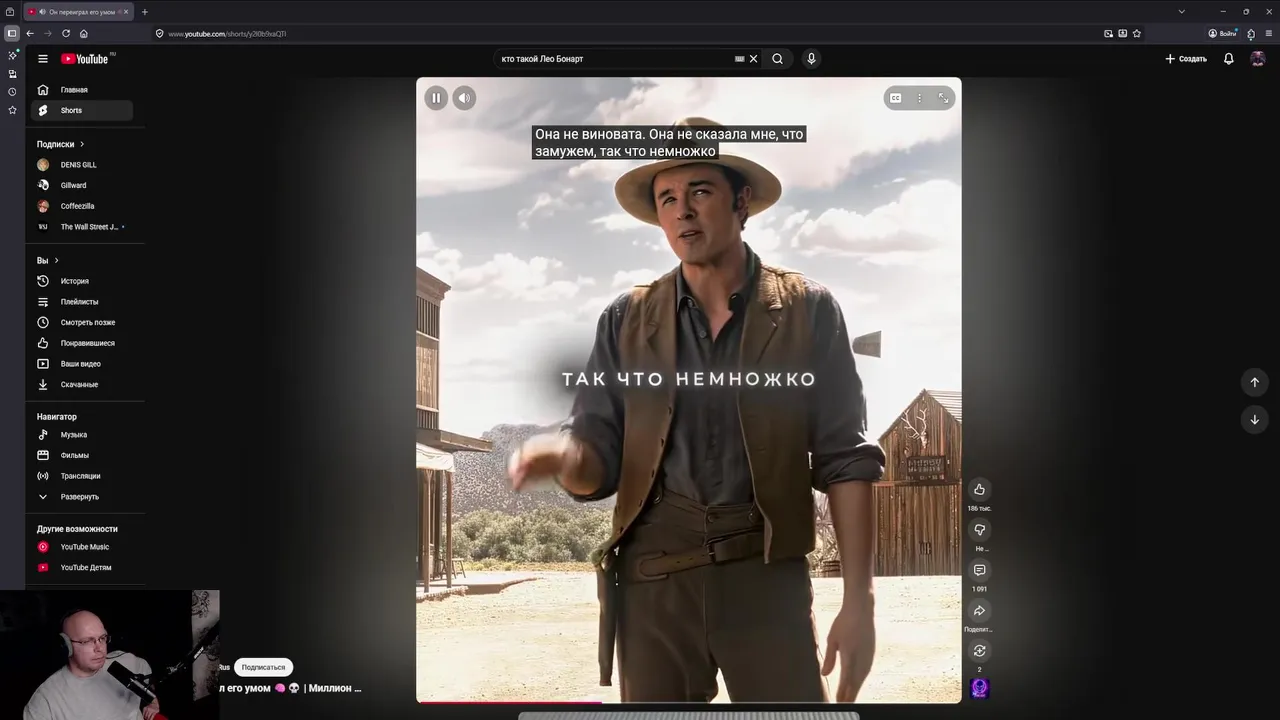1280x720 pixels.
Task: View site security shield information
Action: 159,34
